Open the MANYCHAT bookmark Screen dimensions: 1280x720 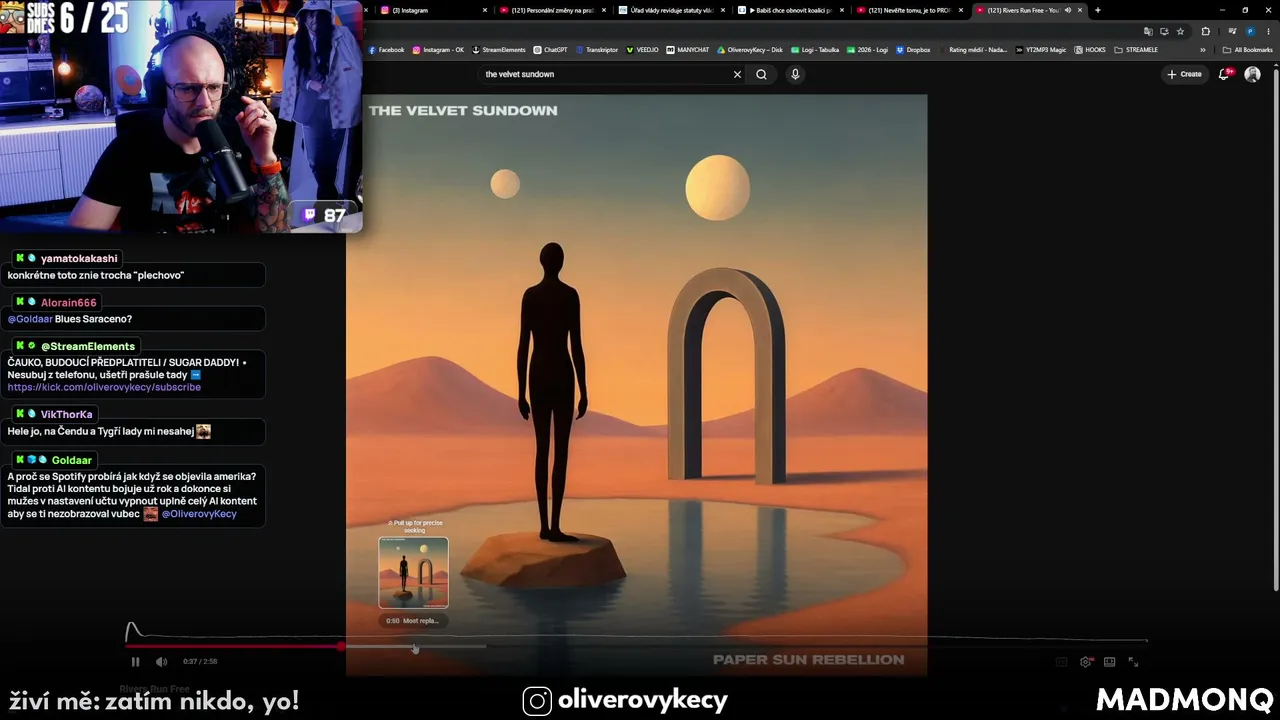[x=687, y=50]
